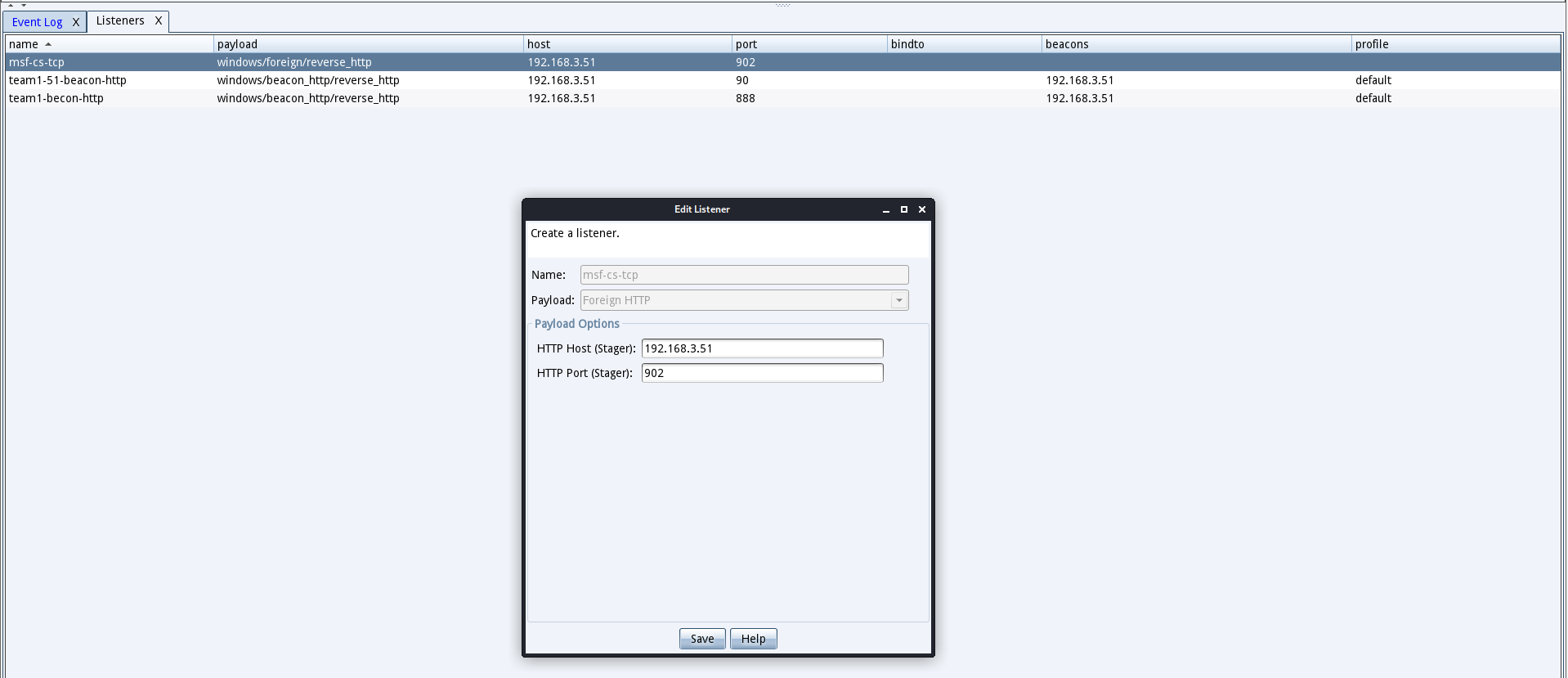Sort listeners by name column header
The image size is (1568, 678).
pyautogui.click(x=110, y=44)
